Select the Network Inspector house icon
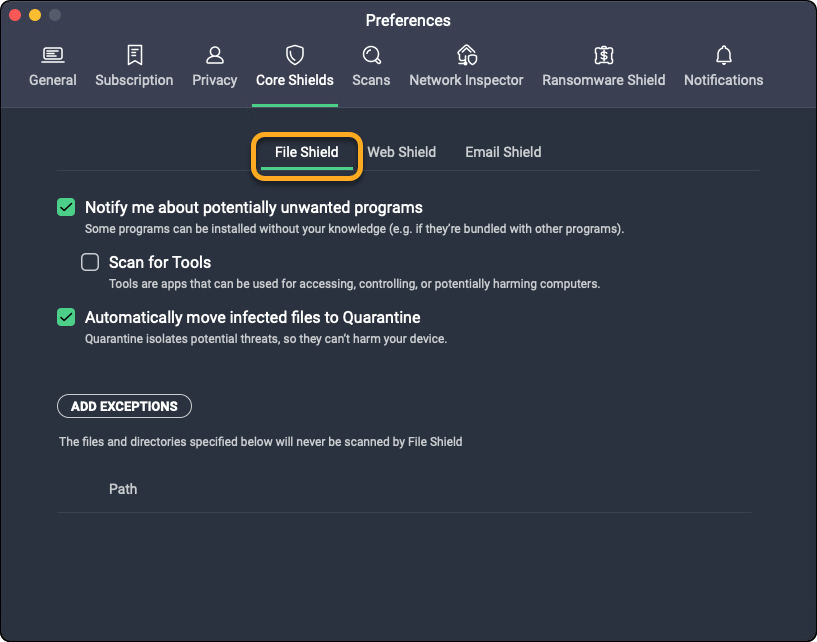Image resolution: width=817 pixels, height=642 pixels. point(466,55)
